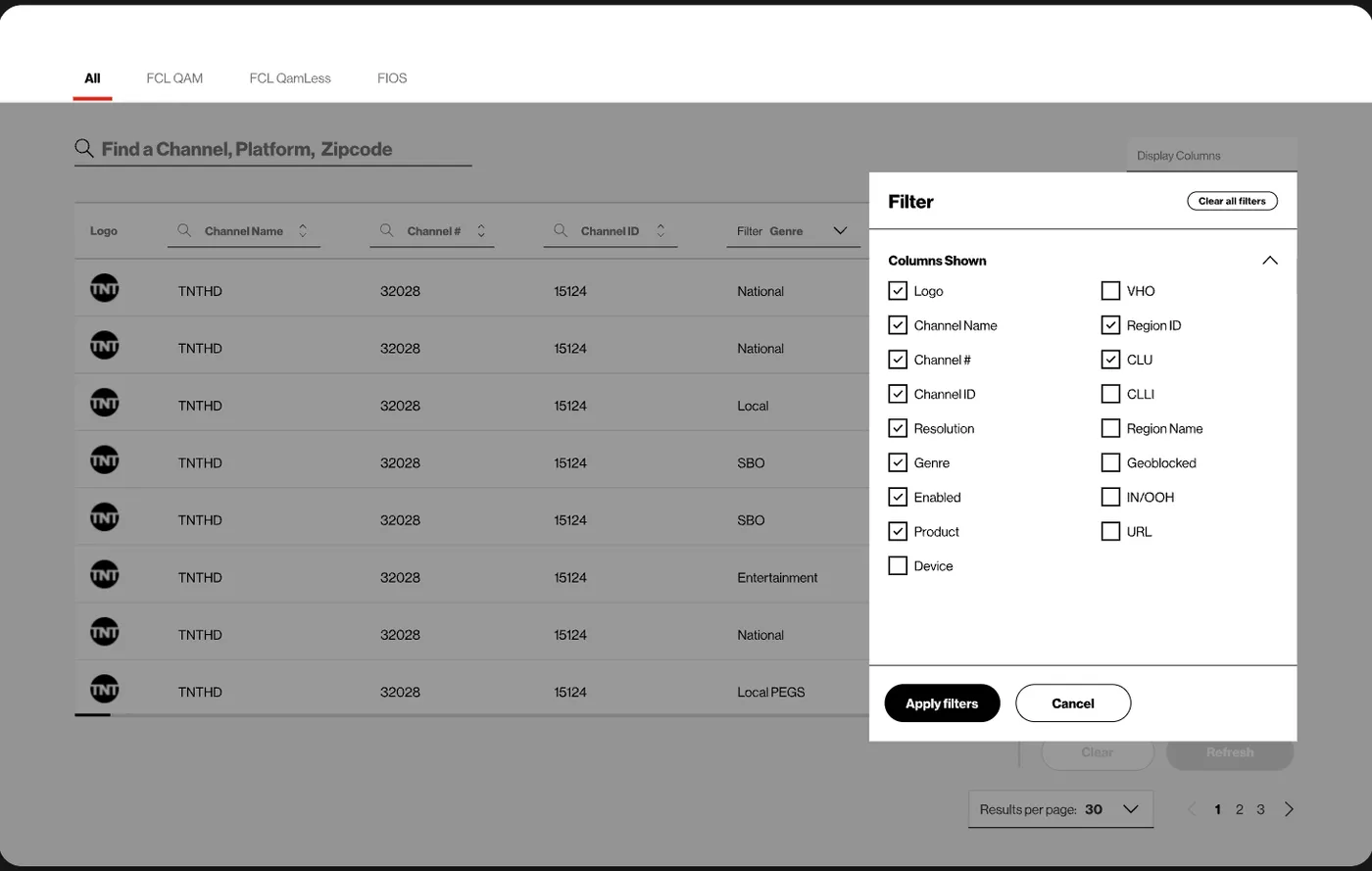The height and width of the screenshot is (871, 1372).
Task: Collapse the Columns Shown section
Action: pos(1270,261)
